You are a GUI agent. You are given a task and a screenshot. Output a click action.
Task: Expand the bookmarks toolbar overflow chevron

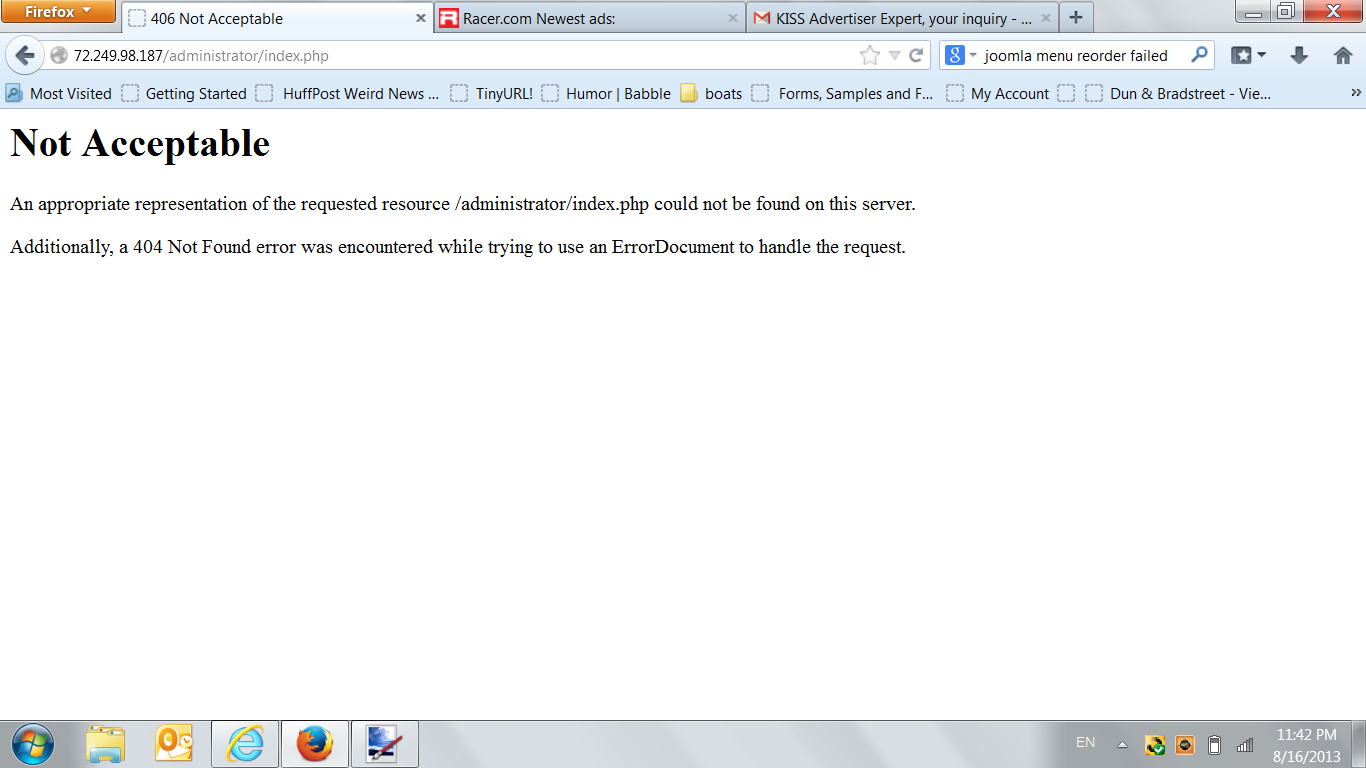tap(1356, 93)
